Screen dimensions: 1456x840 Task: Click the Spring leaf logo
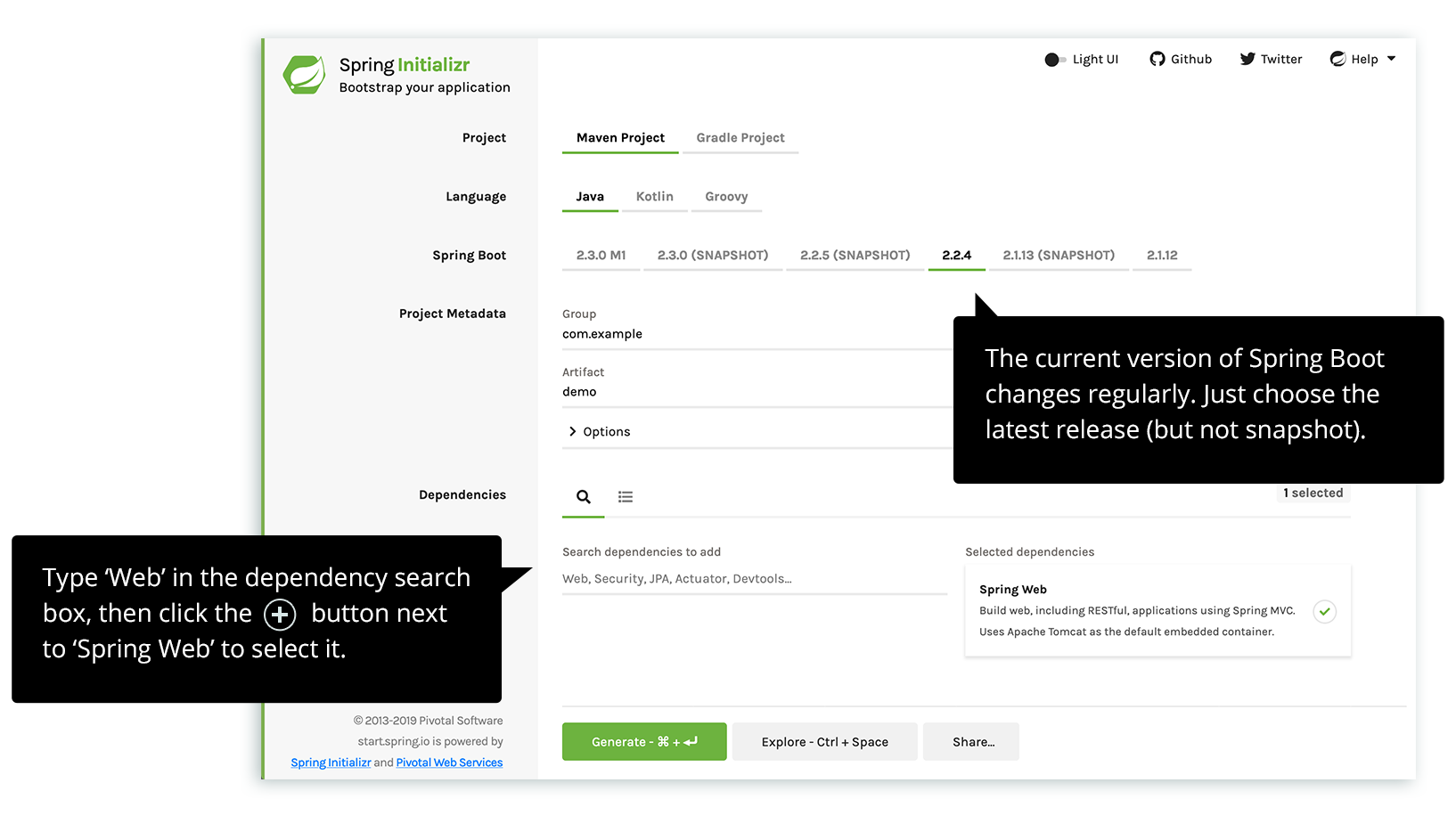304,75
